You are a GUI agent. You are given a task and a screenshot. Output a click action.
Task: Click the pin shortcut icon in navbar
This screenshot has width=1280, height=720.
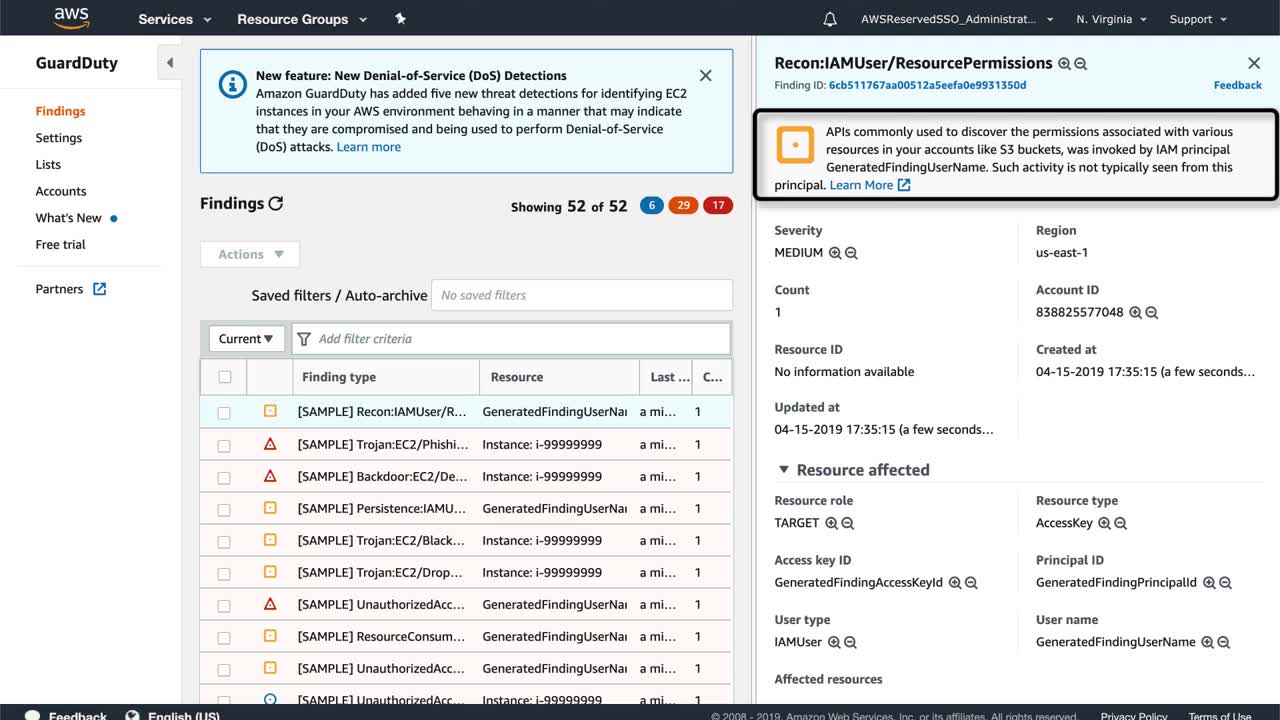point(400,19)
